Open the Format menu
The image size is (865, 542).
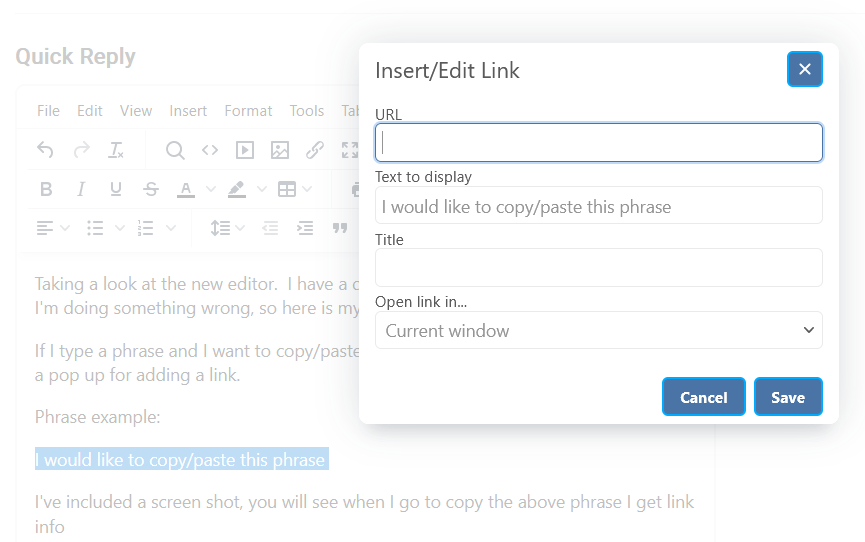(248, 111)
